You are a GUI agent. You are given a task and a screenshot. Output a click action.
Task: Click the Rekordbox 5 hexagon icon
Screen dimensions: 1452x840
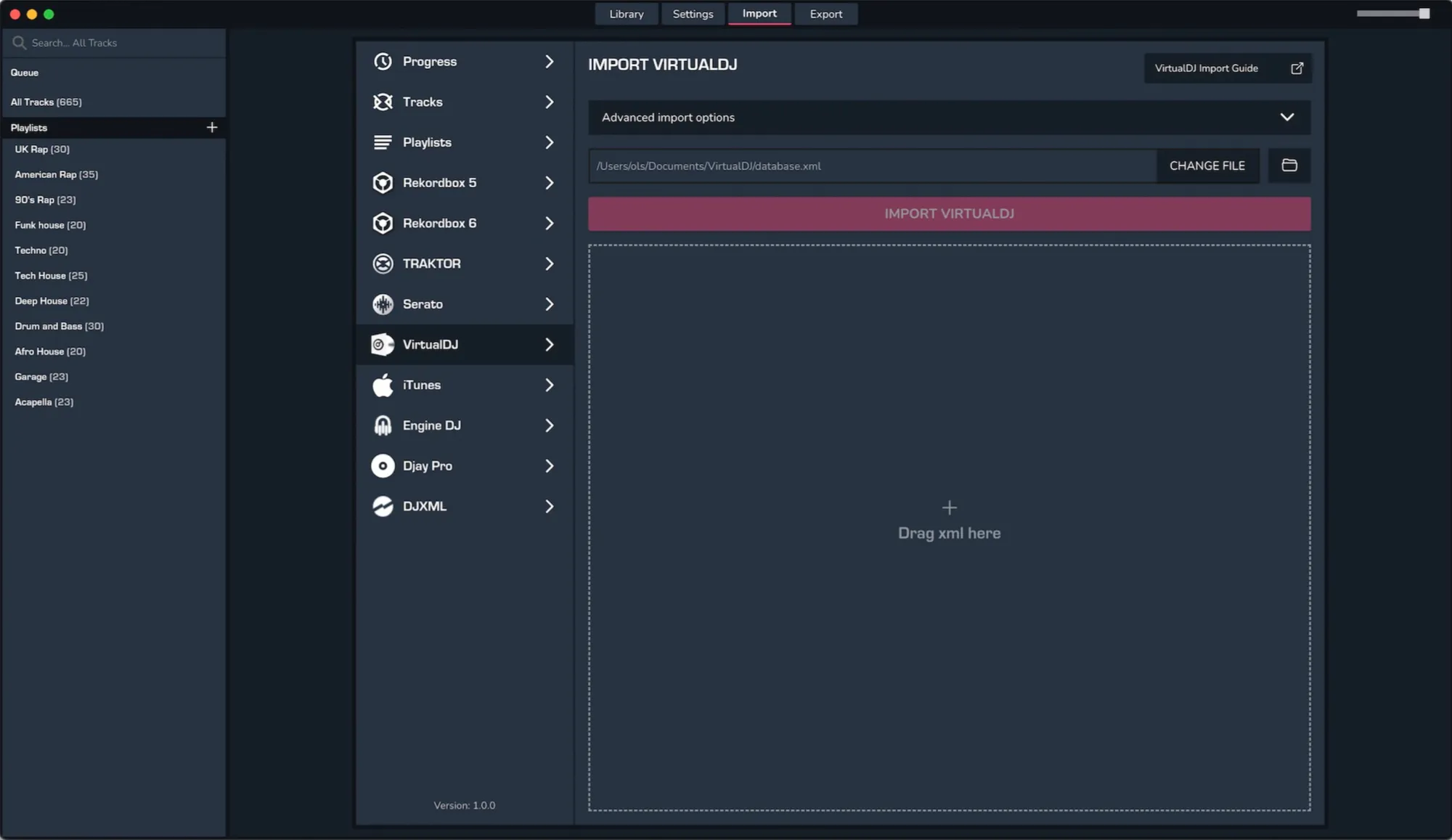click(x=383, y=183)
